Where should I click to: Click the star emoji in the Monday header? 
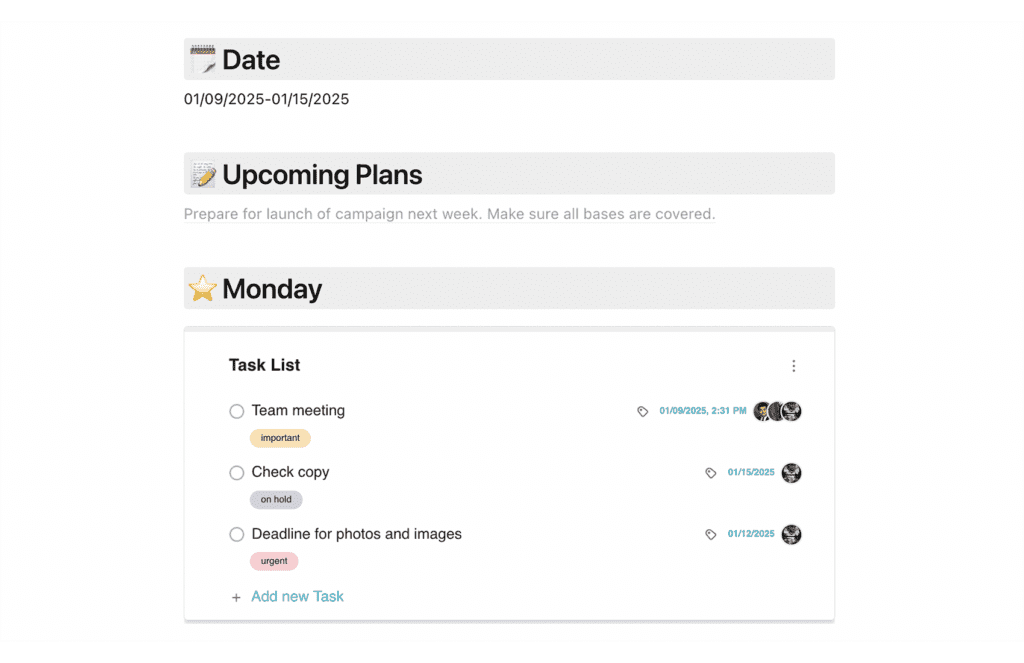pos(201,288)
